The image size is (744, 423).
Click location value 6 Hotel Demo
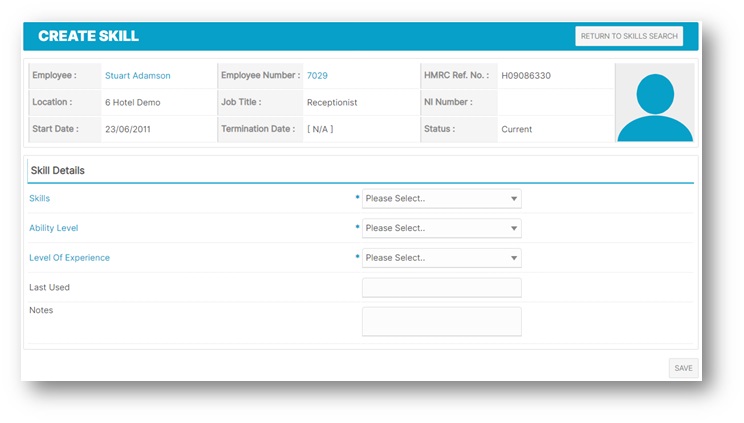(132, 103)
